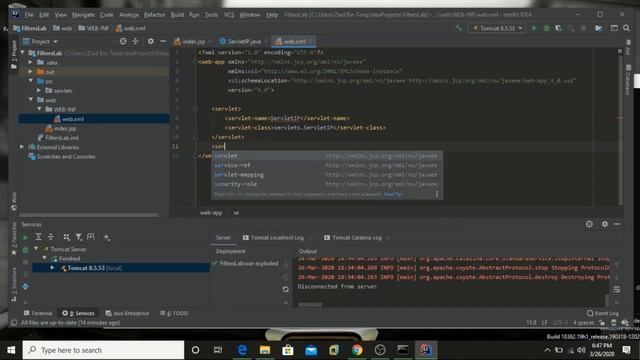Open the Tomcat 8.5.53 run configuration dropdown

click(497, 28)
